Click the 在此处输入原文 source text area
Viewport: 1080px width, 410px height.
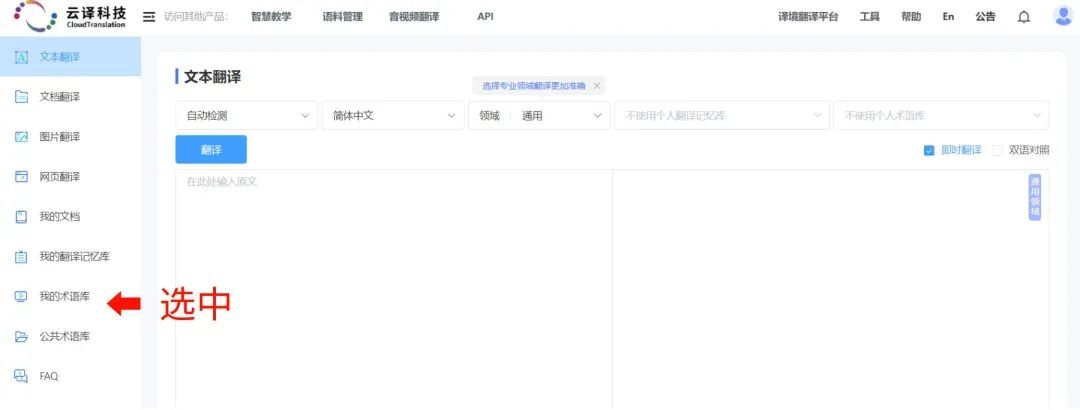[394, 289]
